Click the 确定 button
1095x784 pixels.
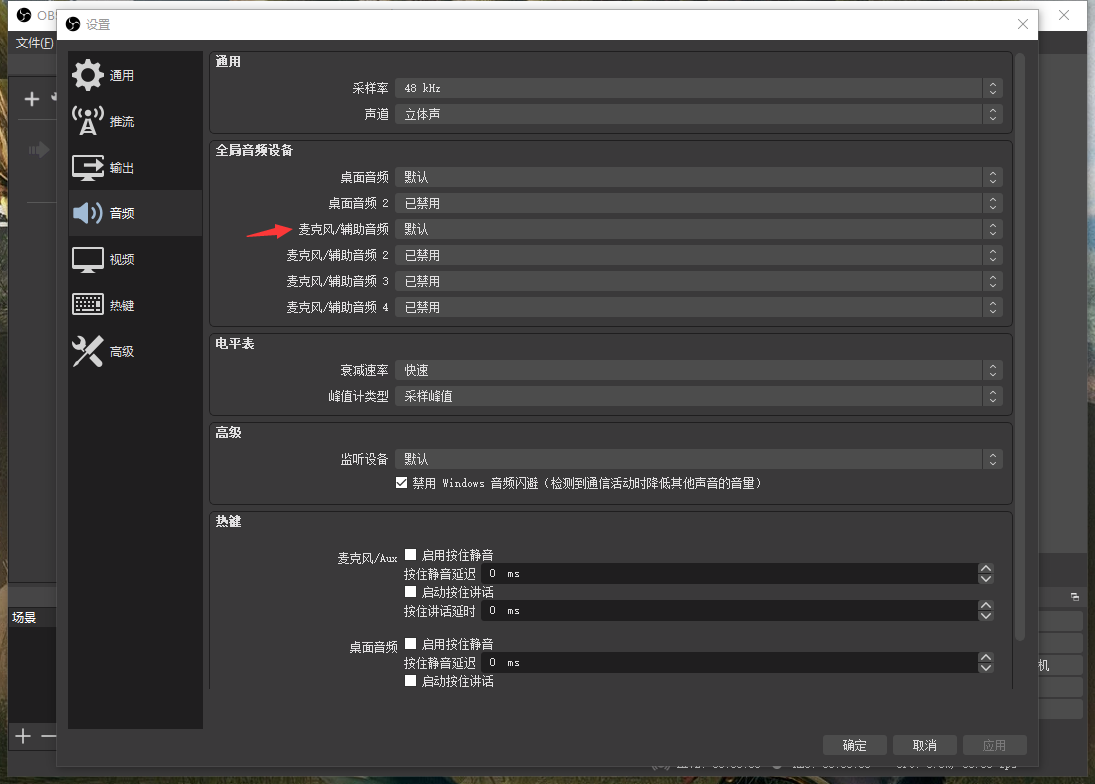tap(855, 745)
